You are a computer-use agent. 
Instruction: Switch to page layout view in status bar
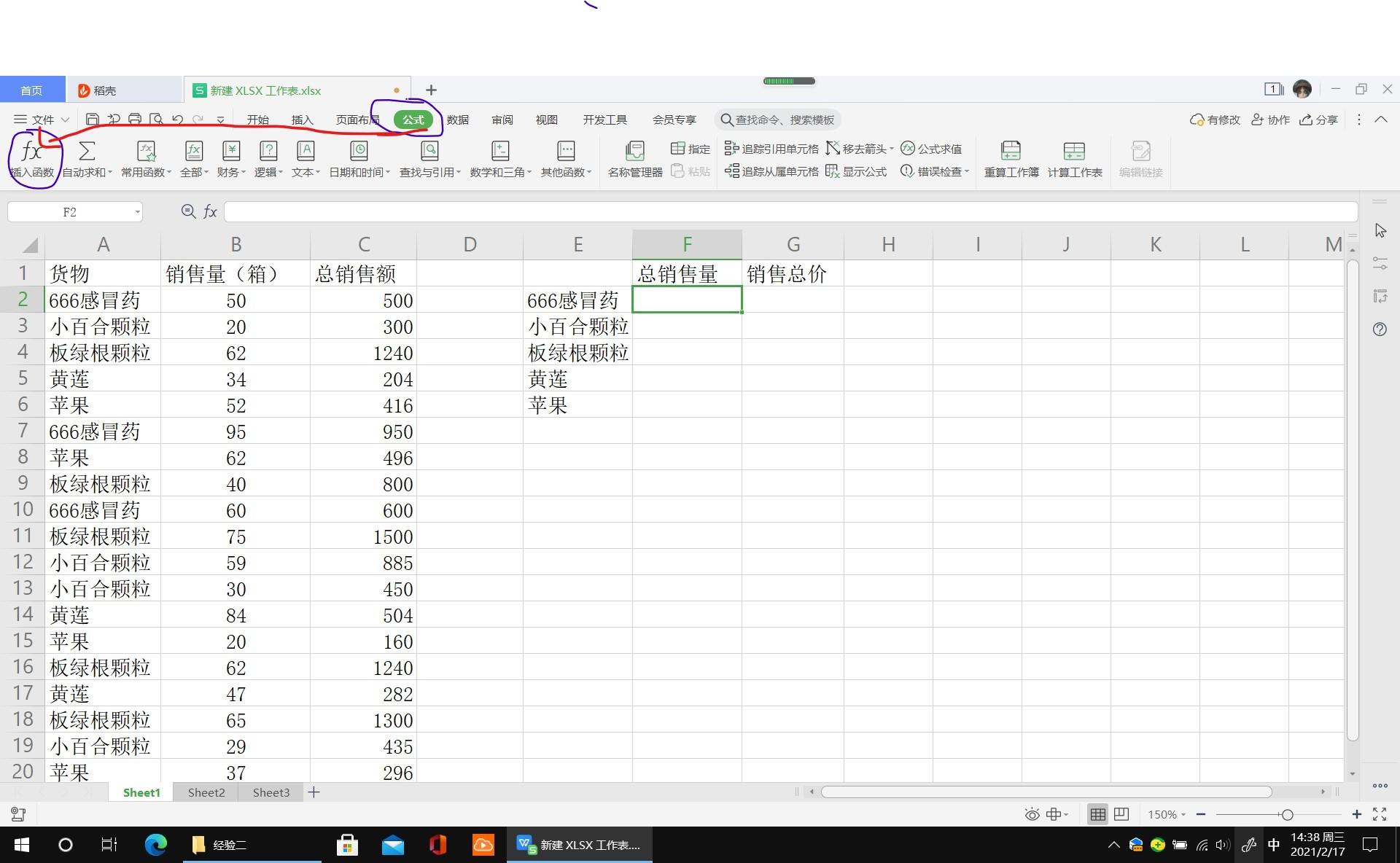[1121, 814]
